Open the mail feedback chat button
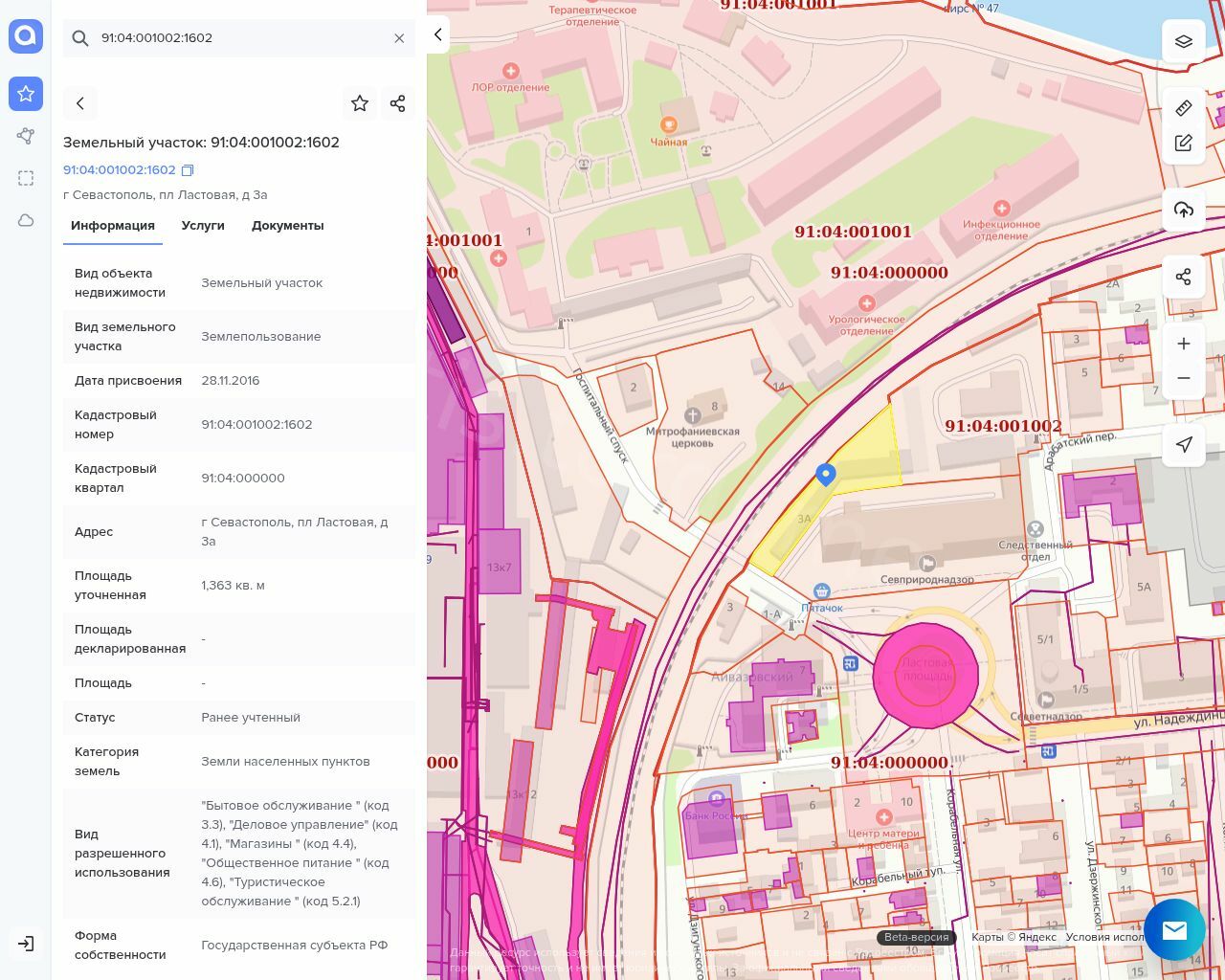This screenshot has width=1225, height=980. [x=1174, y=929]
